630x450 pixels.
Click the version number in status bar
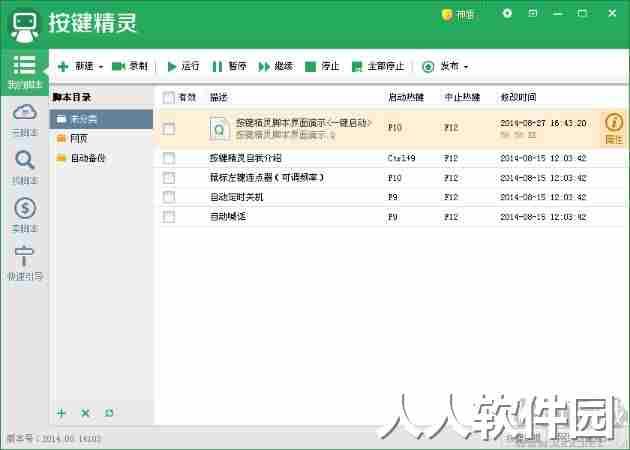(54, 438)
